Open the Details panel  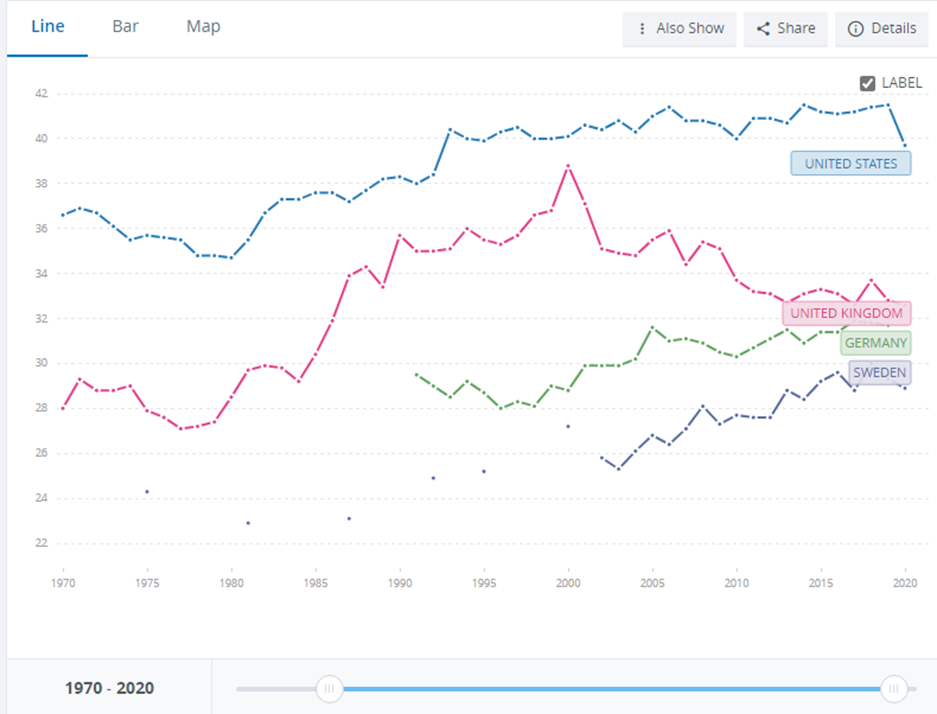(881, 29)
